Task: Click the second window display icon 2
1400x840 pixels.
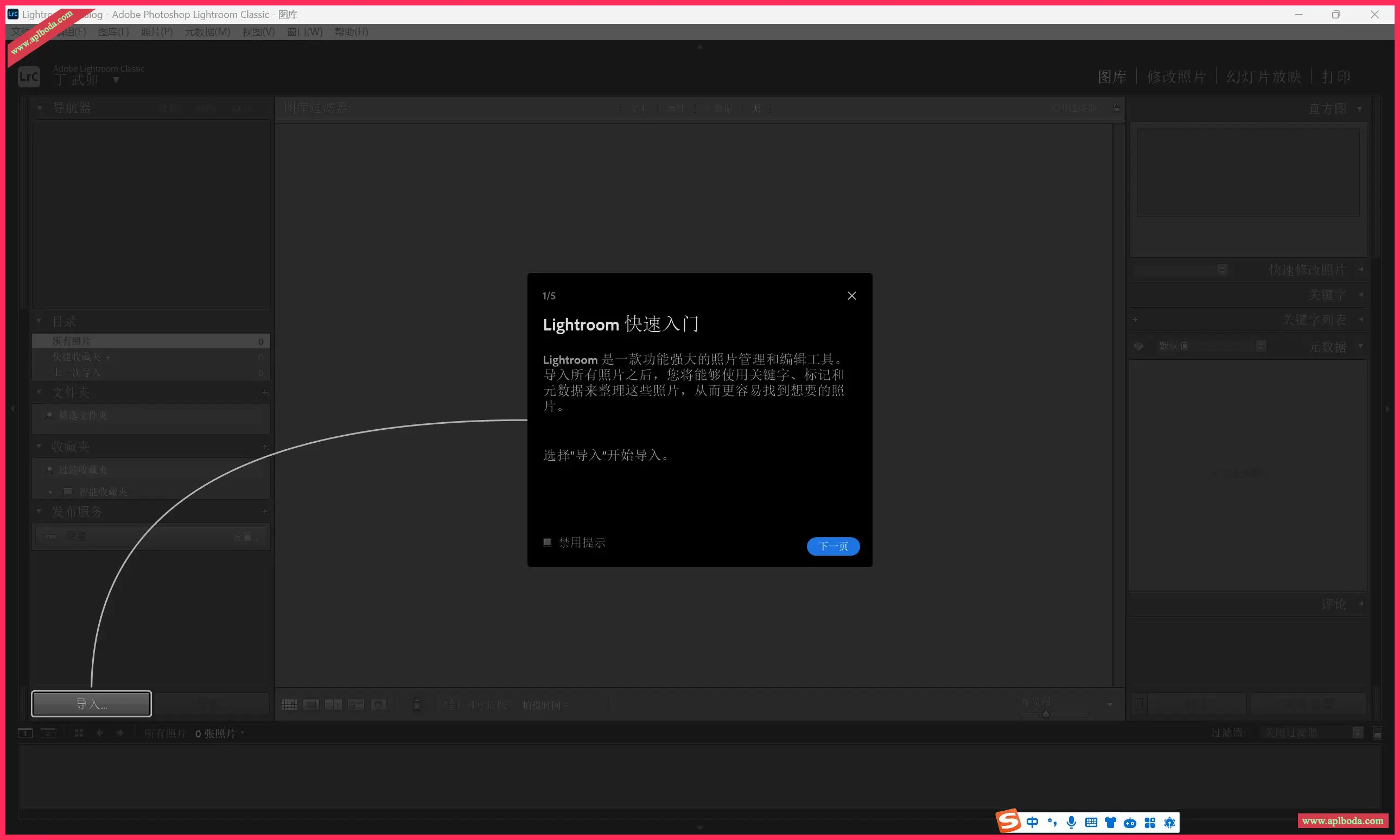Action: [x=48, y=733]
